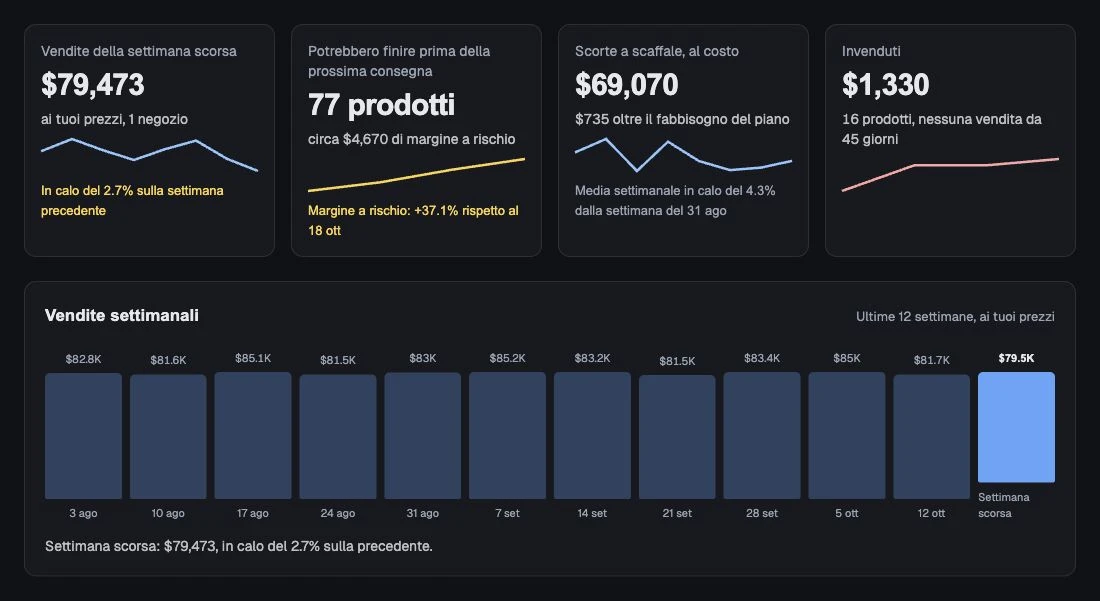The height and width of the screenshot is (601, 1100).
Task: Click the pink sparkline in the Invenduti card
Action: 951,175
